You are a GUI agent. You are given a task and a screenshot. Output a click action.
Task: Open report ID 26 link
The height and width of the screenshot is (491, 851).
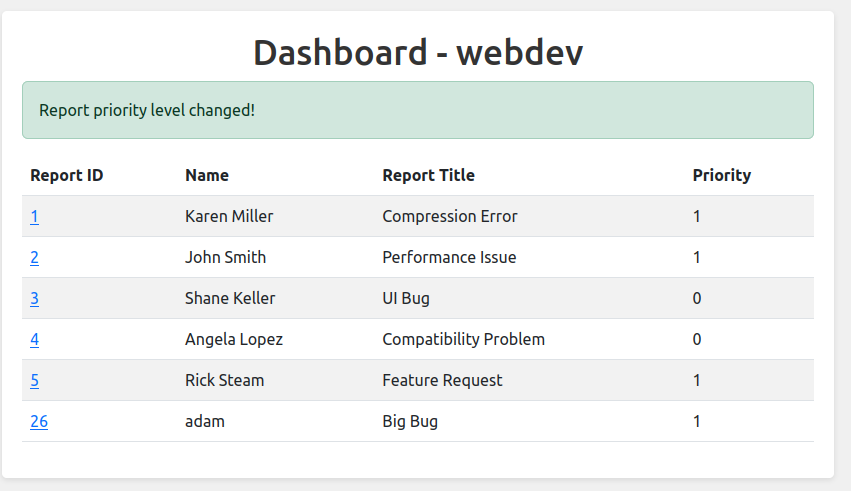(39, 421)
